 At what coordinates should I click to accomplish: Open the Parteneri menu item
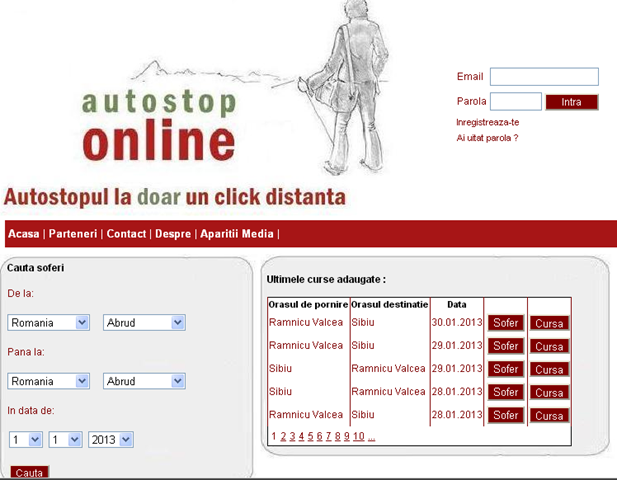[x=73, y=234]
